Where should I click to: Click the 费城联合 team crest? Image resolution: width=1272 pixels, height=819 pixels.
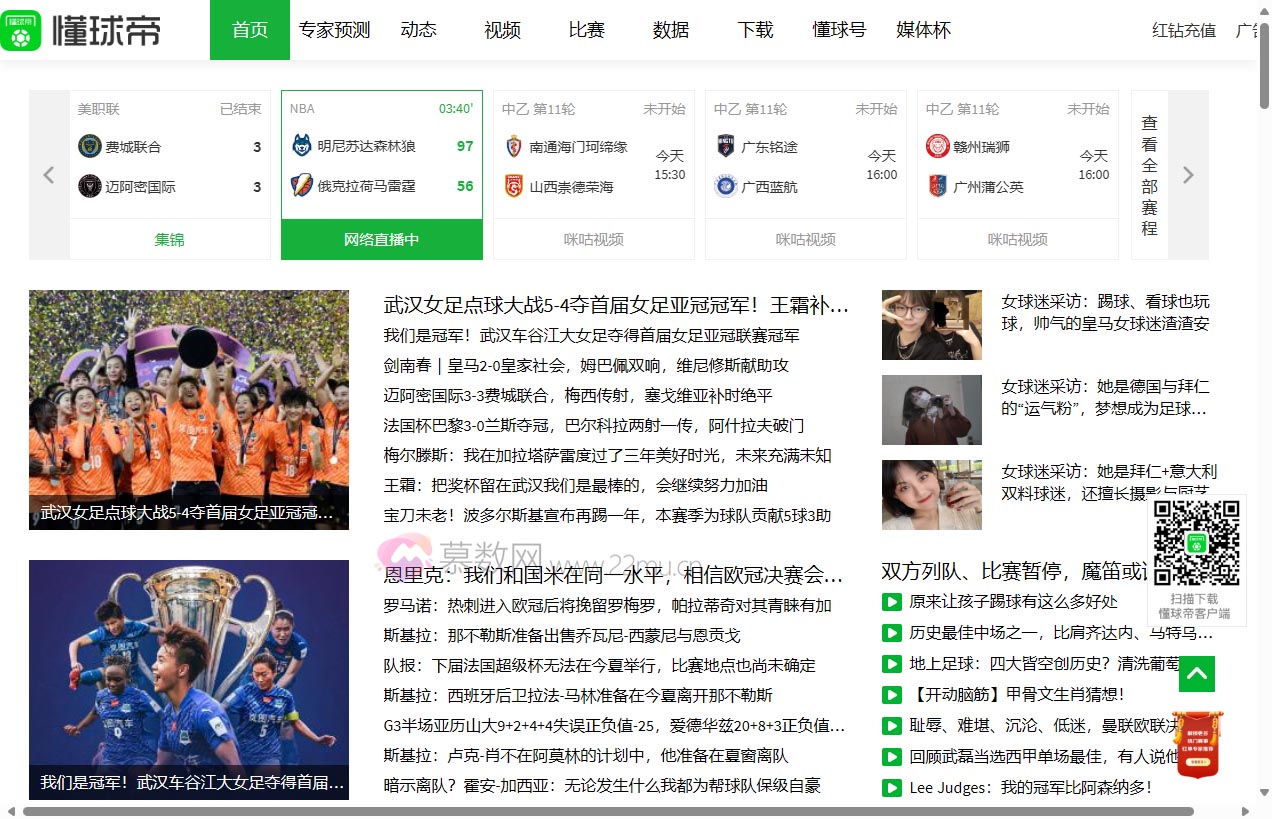(x=89, y=147)
